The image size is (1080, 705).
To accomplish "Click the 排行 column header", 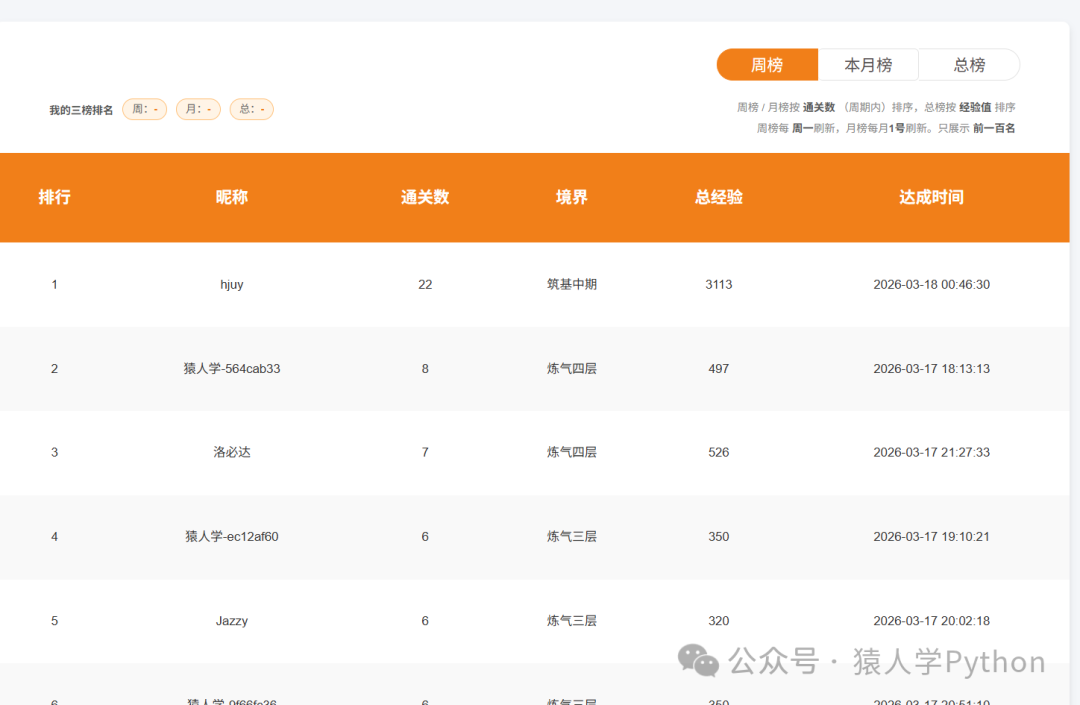I will click(x=54, y=198).
